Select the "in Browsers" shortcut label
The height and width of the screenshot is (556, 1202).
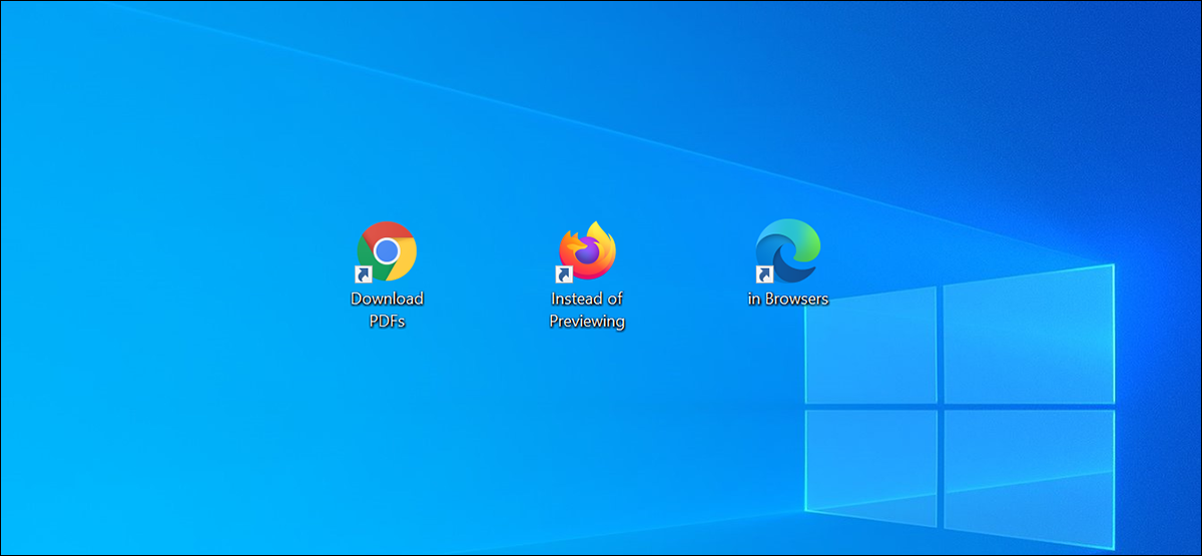pyautogui.click(x=788, y=299)
